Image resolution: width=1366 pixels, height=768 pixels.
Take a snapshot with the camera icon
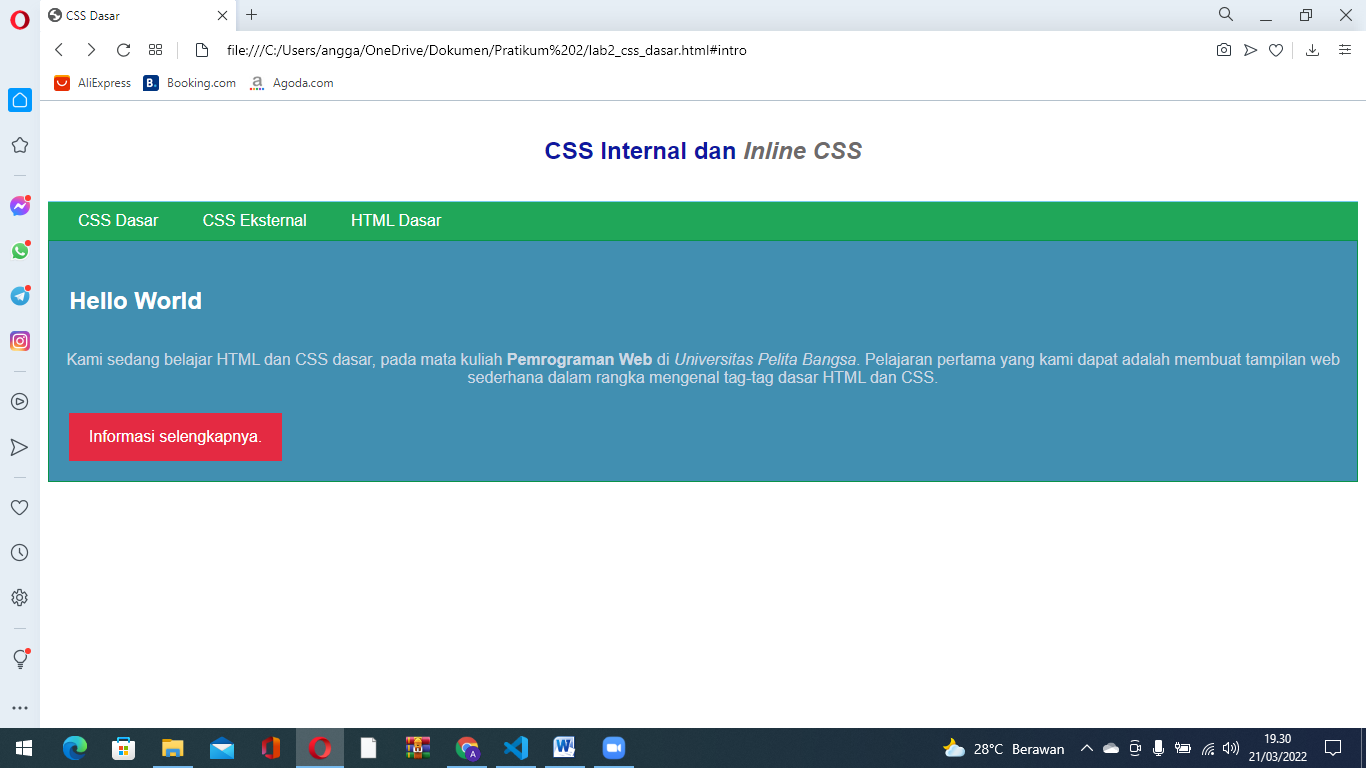(x=1224, y=49)
